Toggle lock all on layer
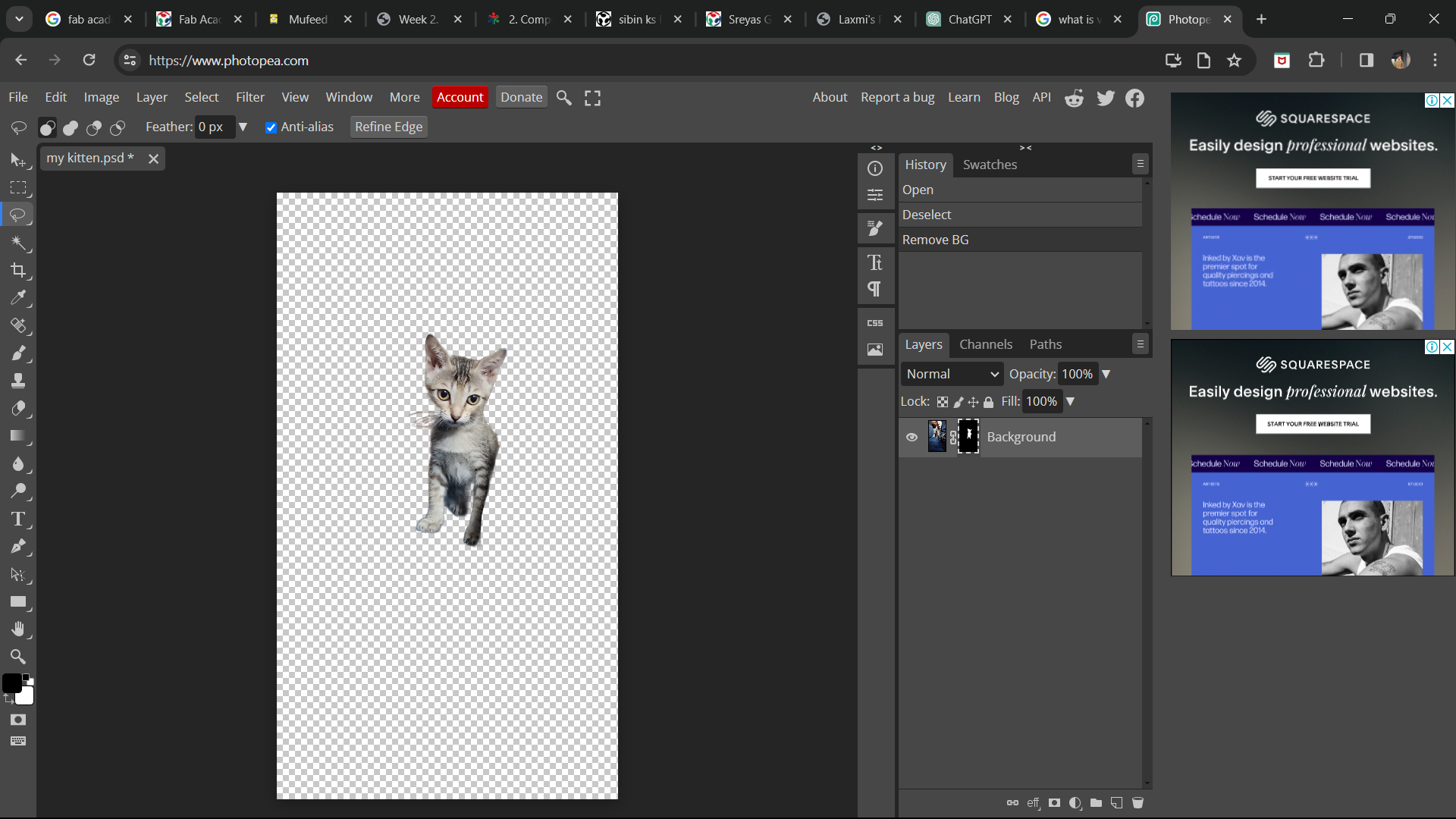Viewport: 1456px width, 819px height. pos(989,402)
